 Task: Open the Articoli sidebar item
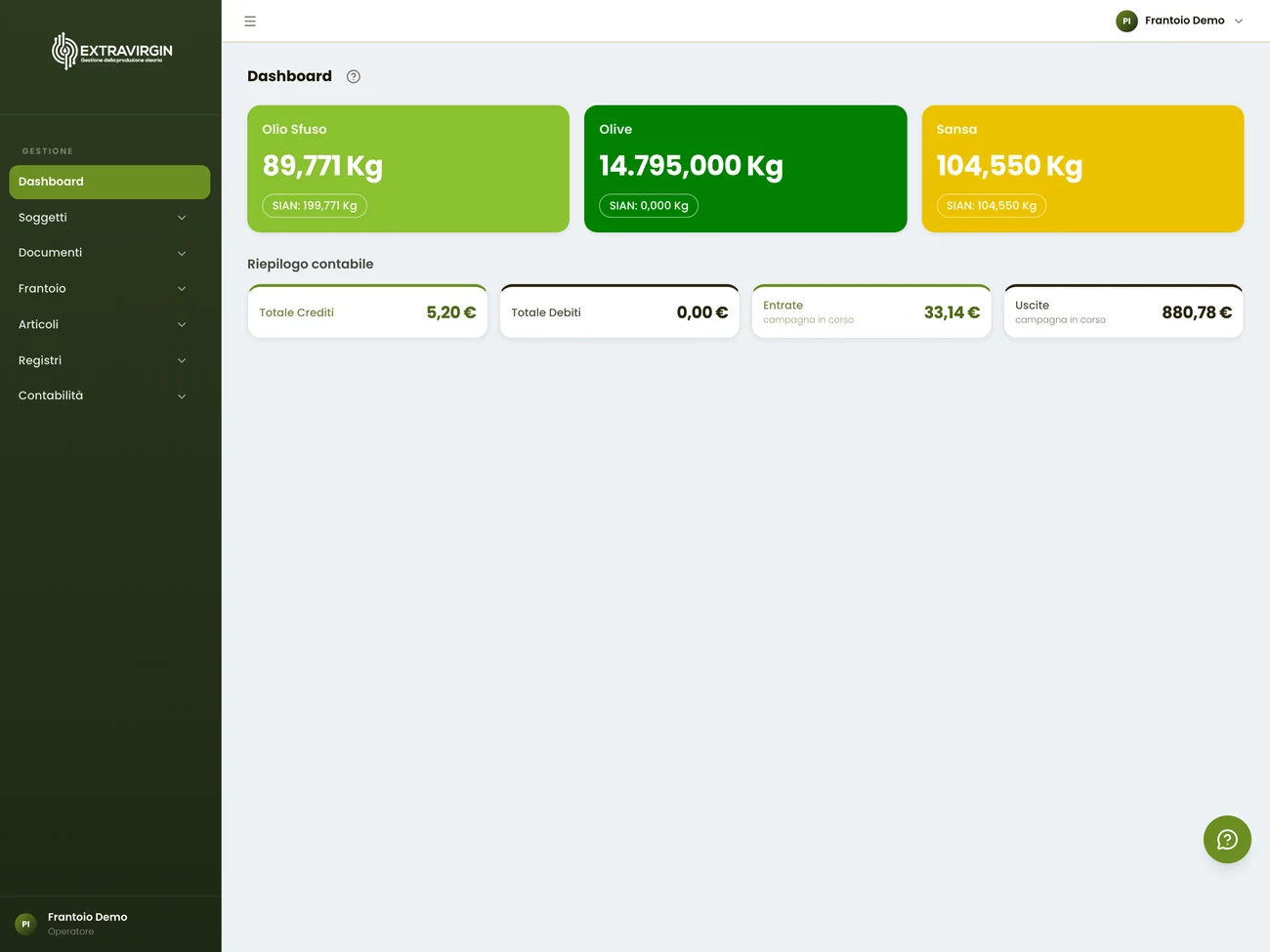coord(109,324)
